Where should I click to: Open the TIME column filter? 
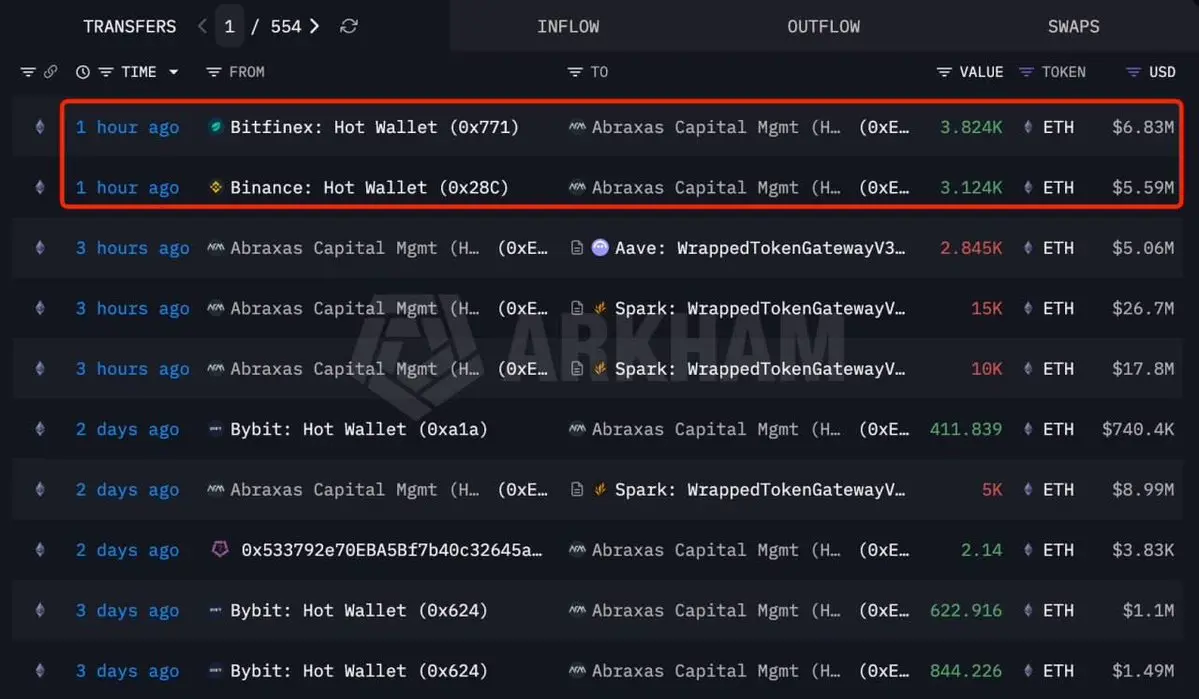point(106,72)
